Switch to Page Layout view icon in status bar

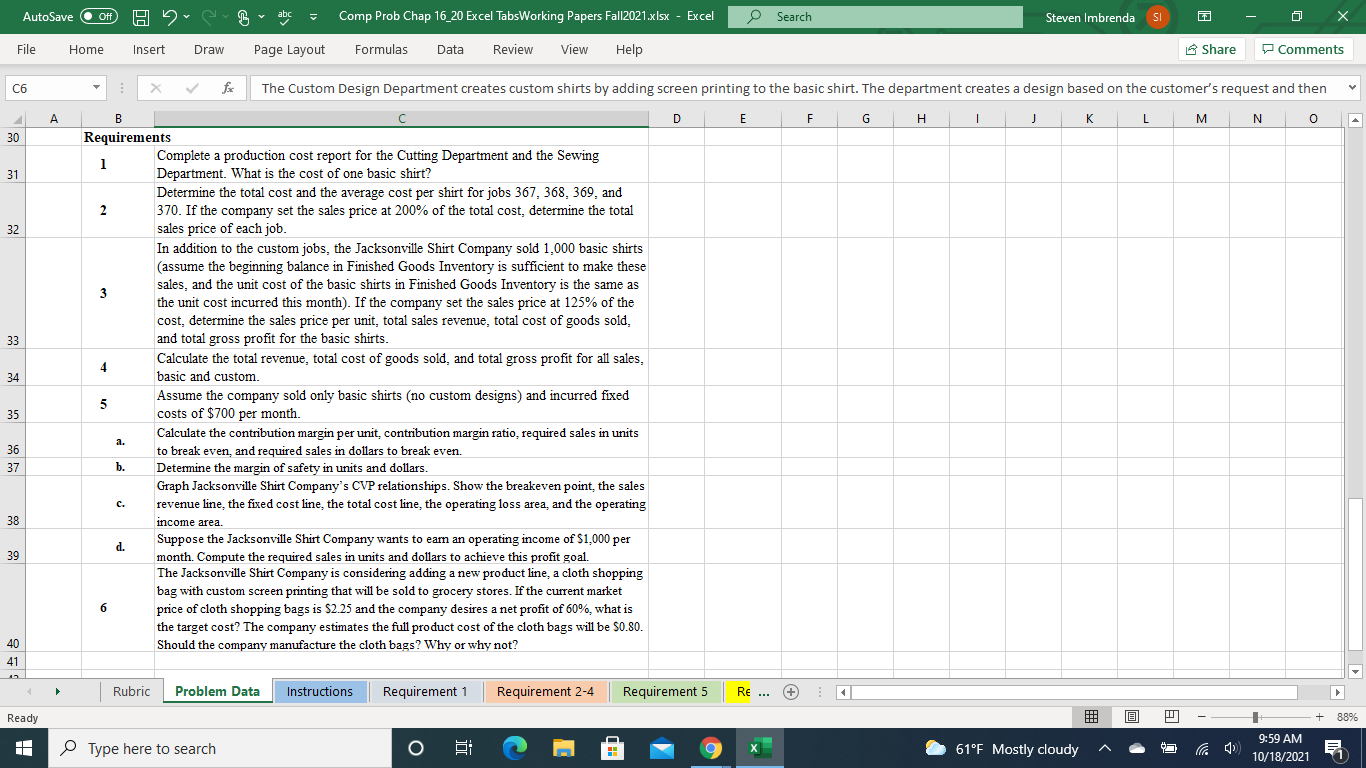coord(1132,717)
